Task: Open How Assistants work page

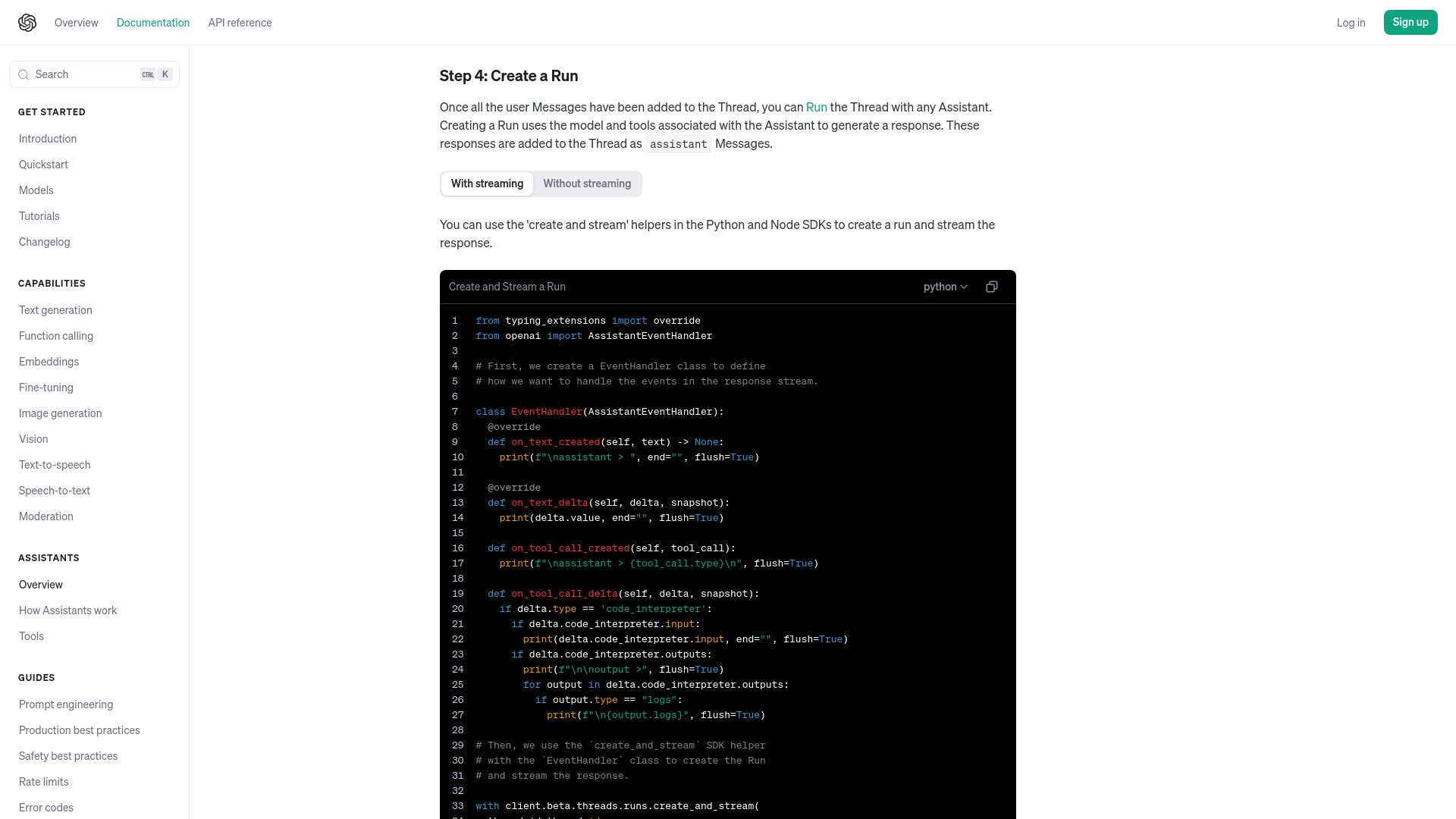Action: tap(68, 610)
